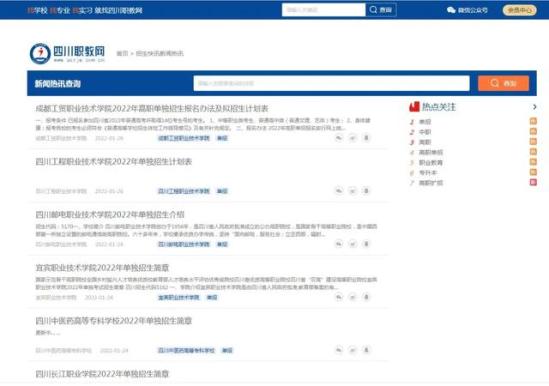Open the 会员中心 button

click(x=520, y=10)
